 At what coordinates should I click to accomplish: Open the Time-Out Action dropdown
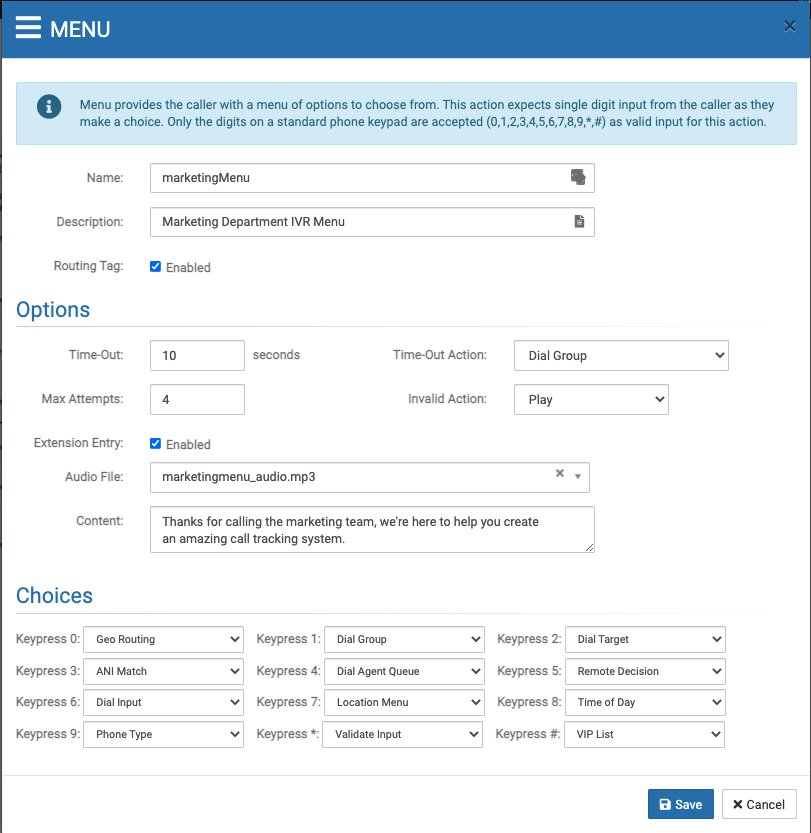pos(621,355)
